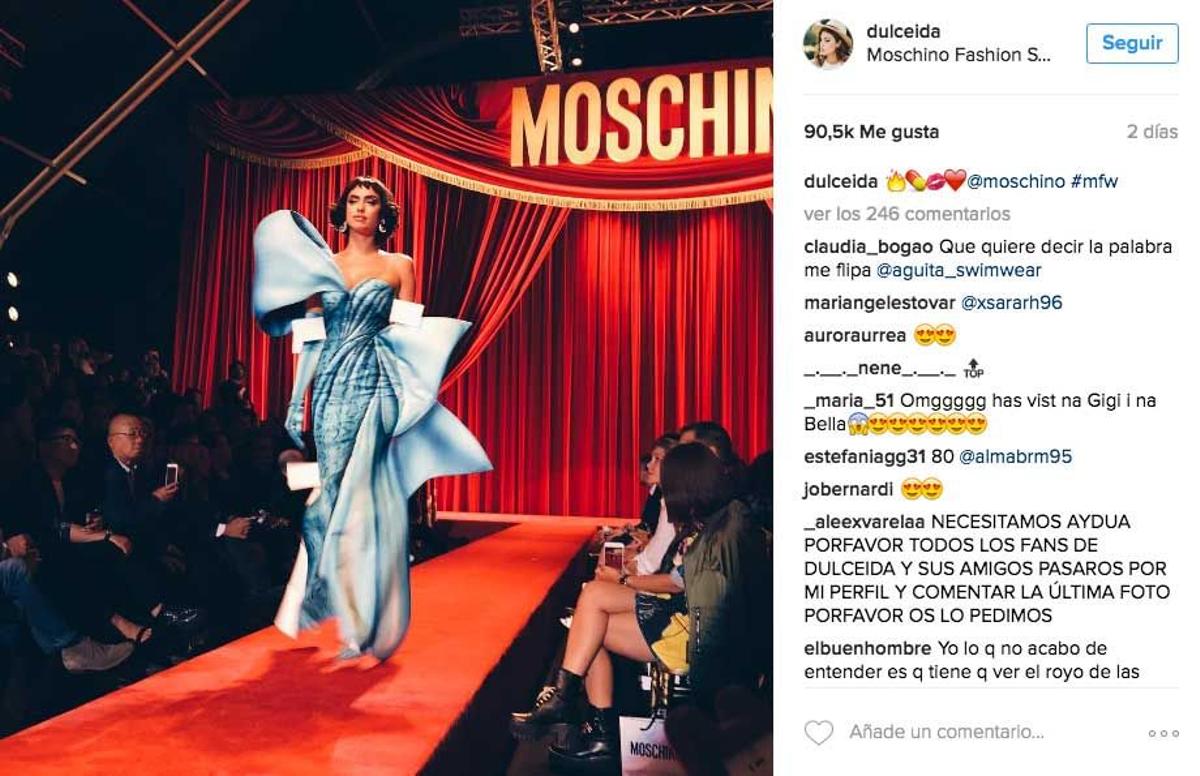Screen dimensions: 1200x776
Task: Open aurorаurrea commenter profile
Action: pyautogui.click(x=856, y=336)
